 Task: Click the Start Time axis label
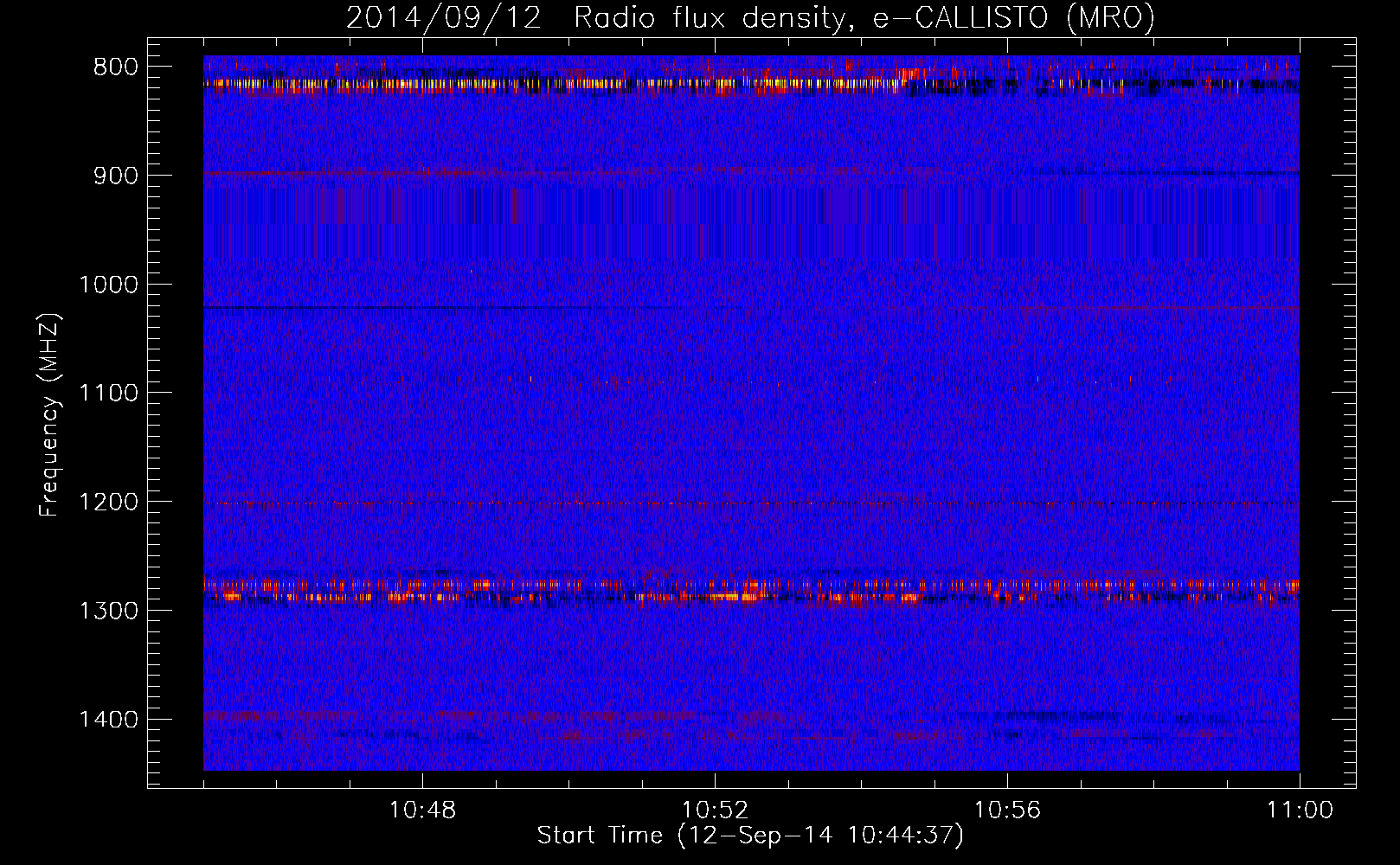pyautogui.click(x=750, y=836)
